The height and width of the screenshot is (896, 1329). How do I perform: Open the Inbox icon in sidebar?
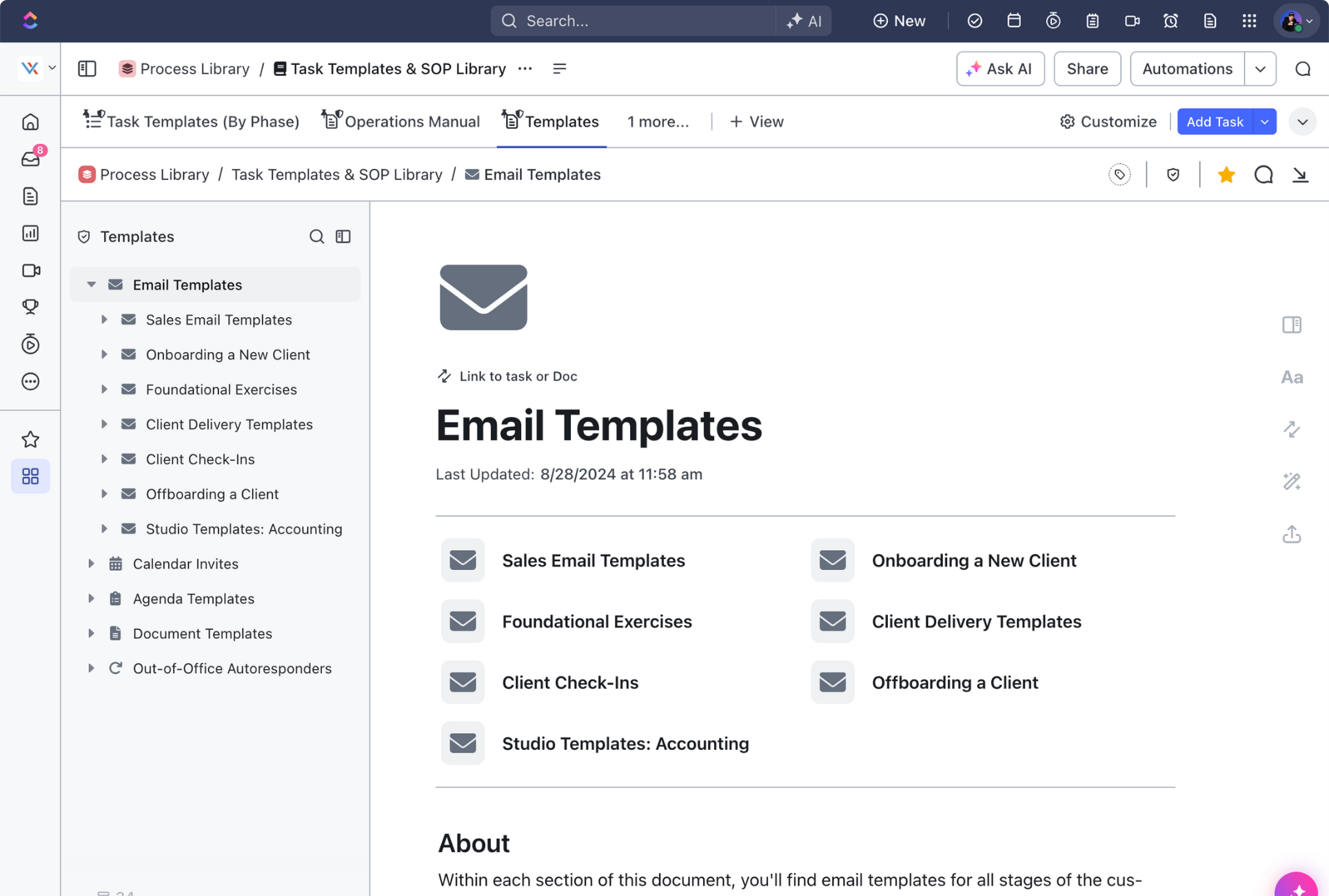tap(30, 159)
